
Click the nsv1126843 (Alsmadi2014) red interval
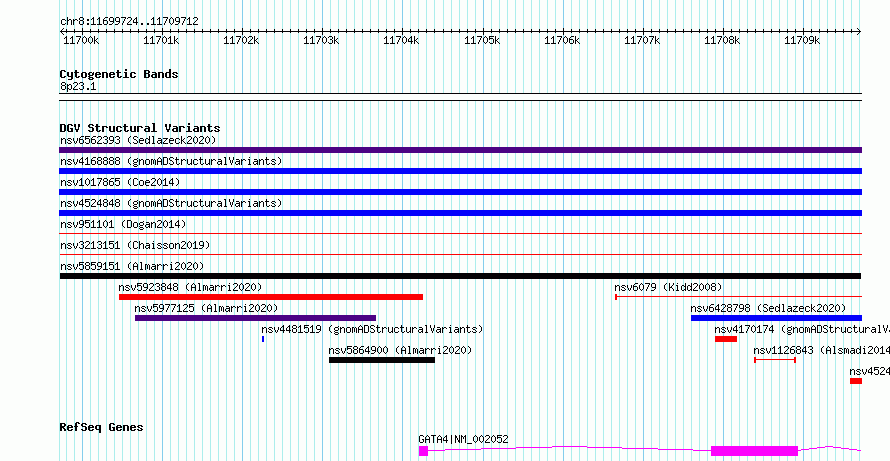(775, 360)
